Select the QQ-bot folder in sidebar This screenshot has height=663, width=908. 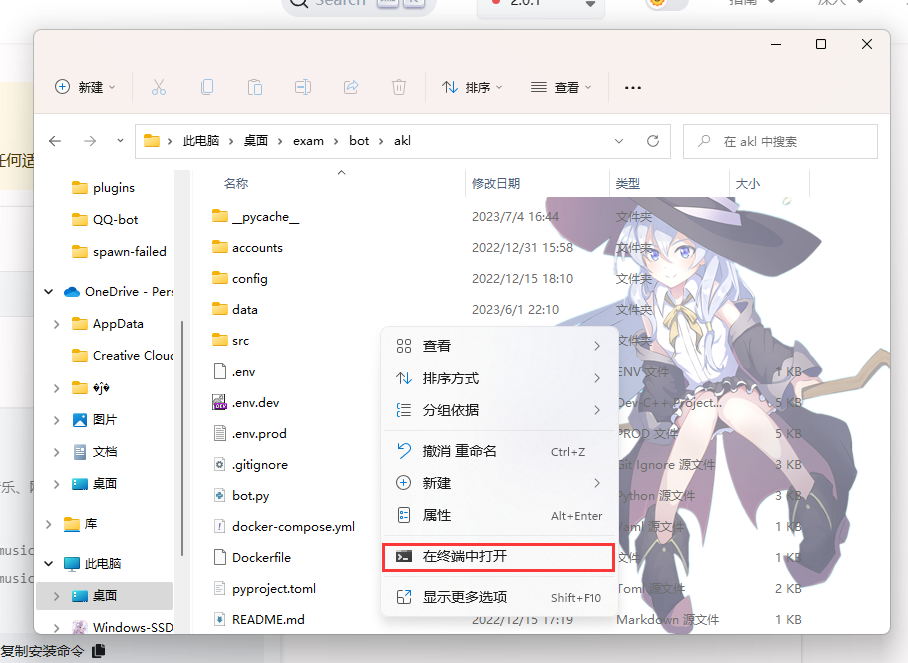pyautogui.click(x=115, y=219)
